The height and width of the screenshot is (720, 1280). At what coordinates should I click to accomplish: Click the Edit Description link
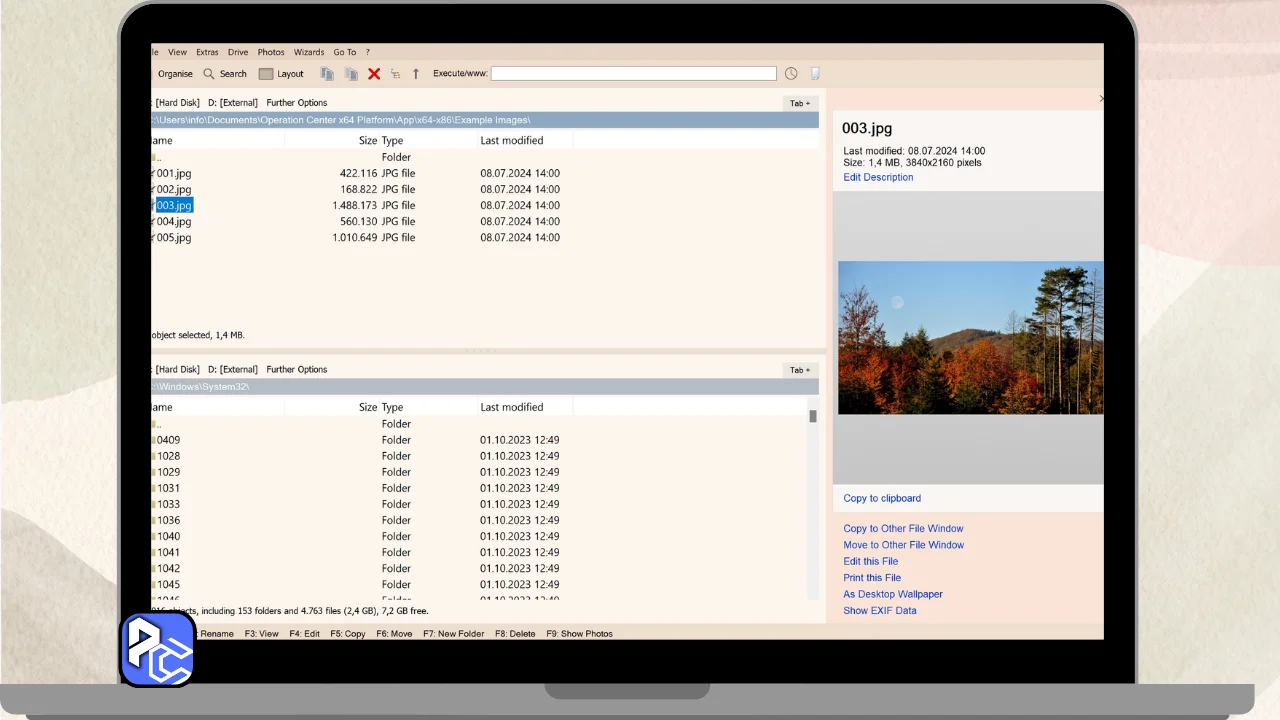(x=878, y=177)
